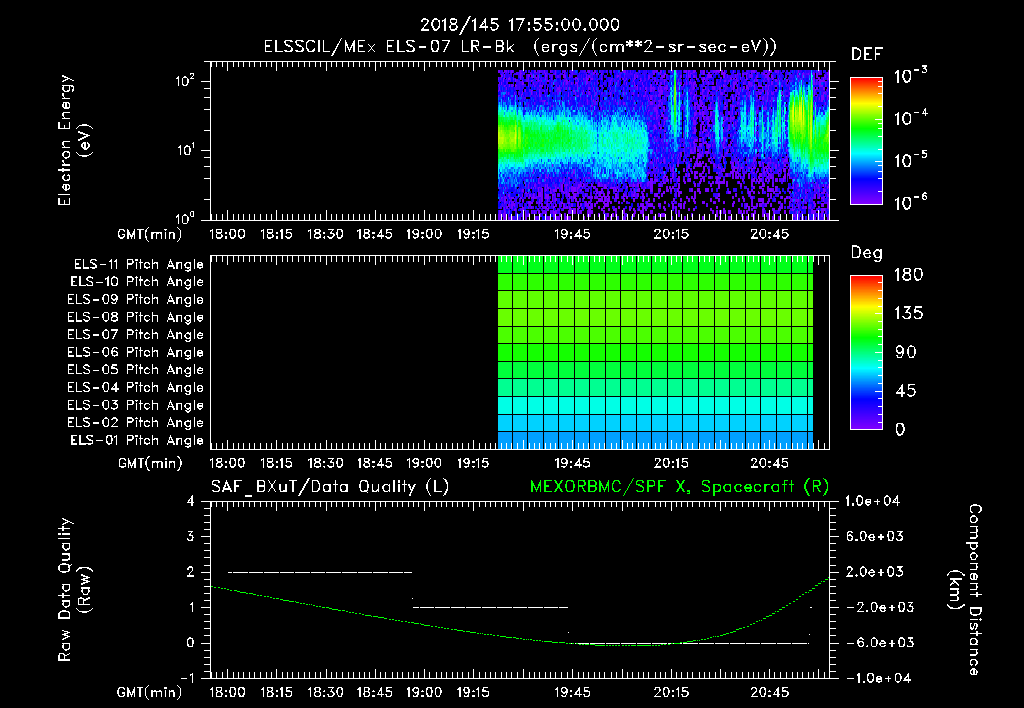The height and width of the screenshot is (708, 1024).
Task: Click the GMT(min) label on the bottom plot
Action: 150,692
